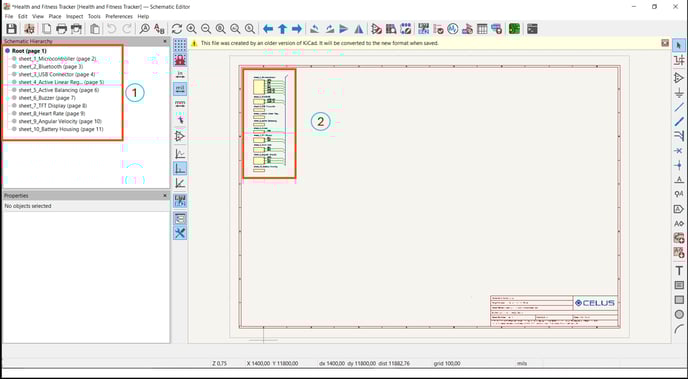Switch units to millimeters
This screenshot has width=688, height=379.
[180, 104]
